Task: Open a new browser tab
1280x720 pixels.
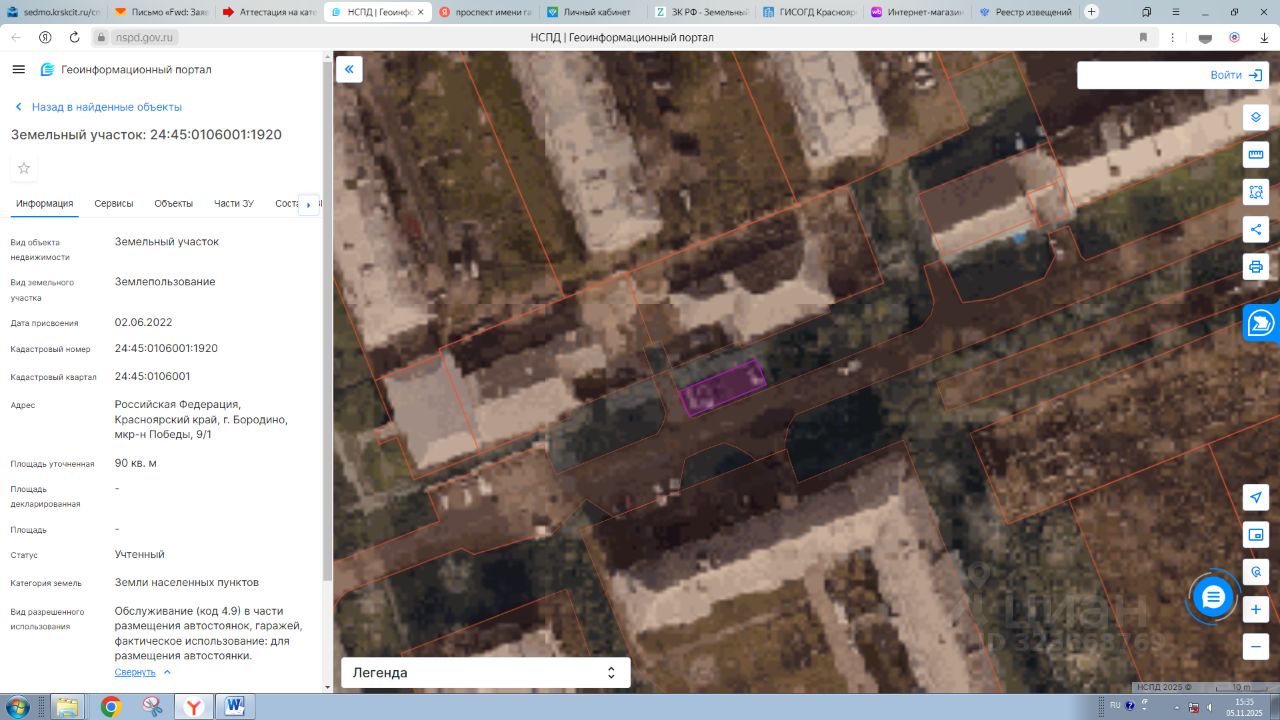Action: pyautogui.click(x=1091, y=12)
